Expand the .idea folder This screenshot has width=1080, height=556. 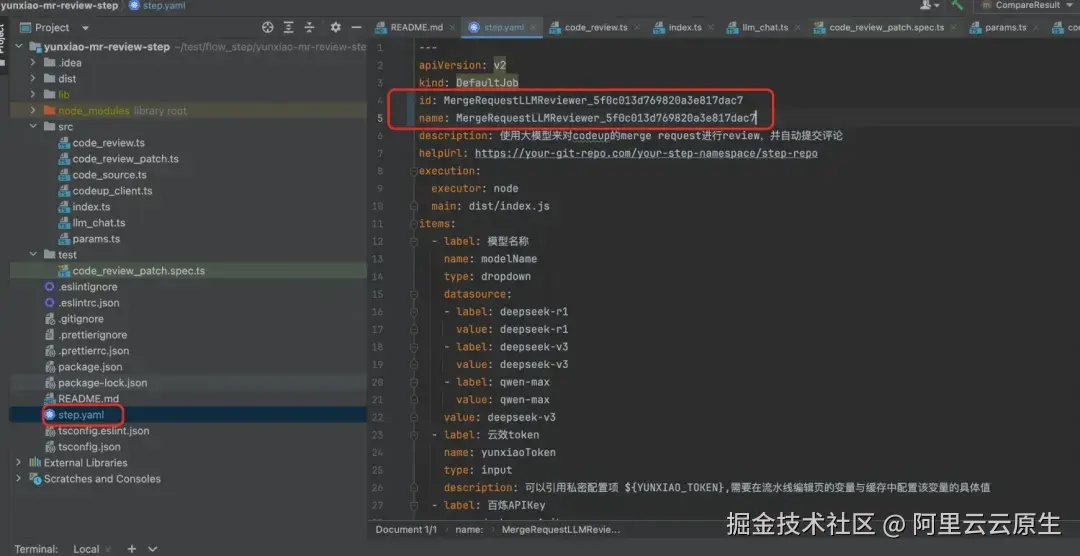[x=32, y=63]
